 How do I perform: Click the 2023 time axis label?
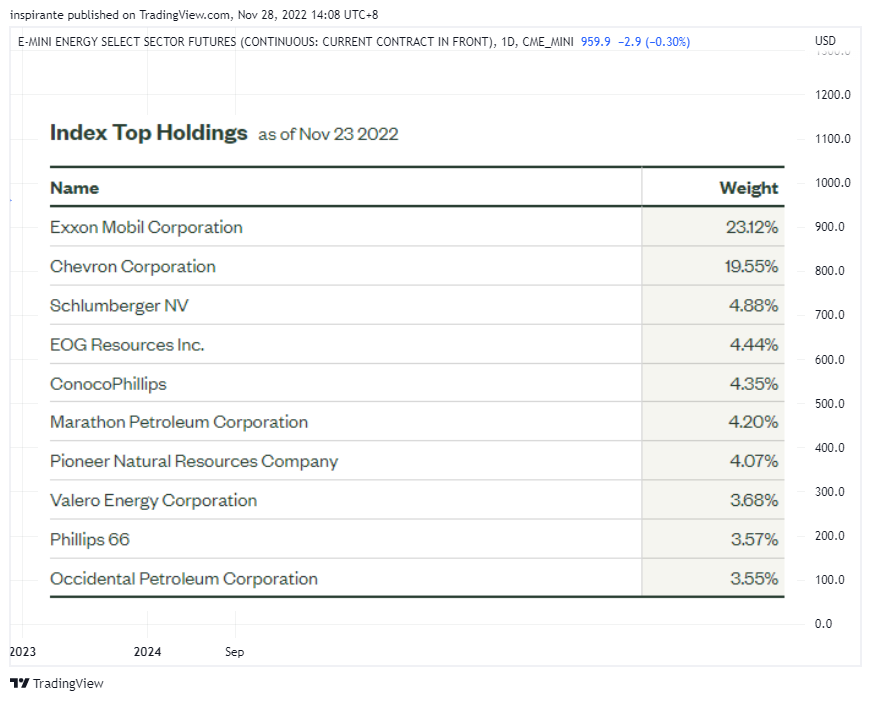pyautogui.click(x=23, y=652)
